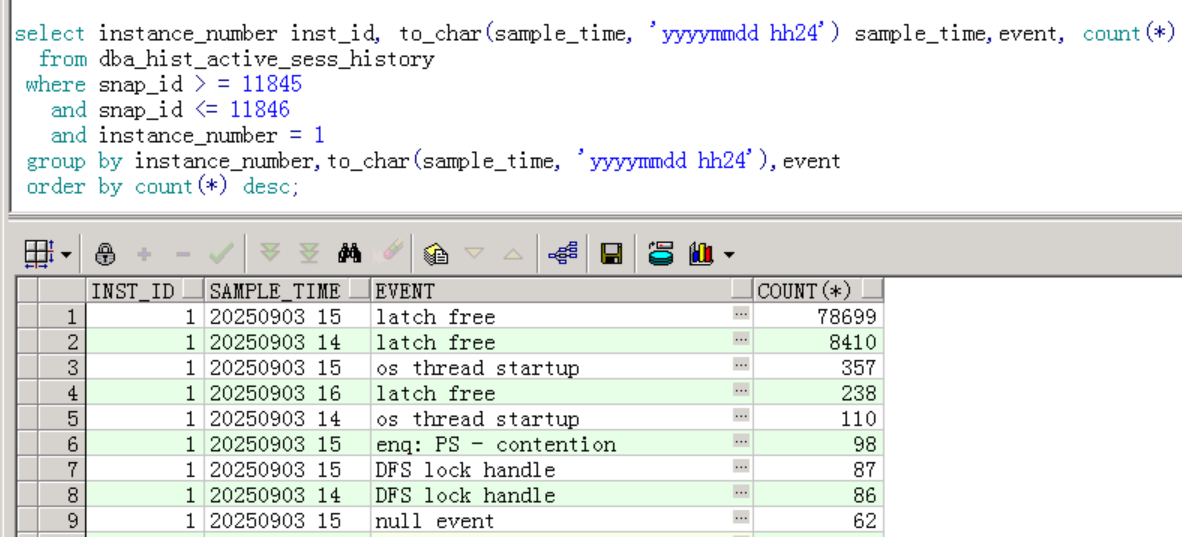Open ellipsis button in row 4 latch free

[742, 390]
